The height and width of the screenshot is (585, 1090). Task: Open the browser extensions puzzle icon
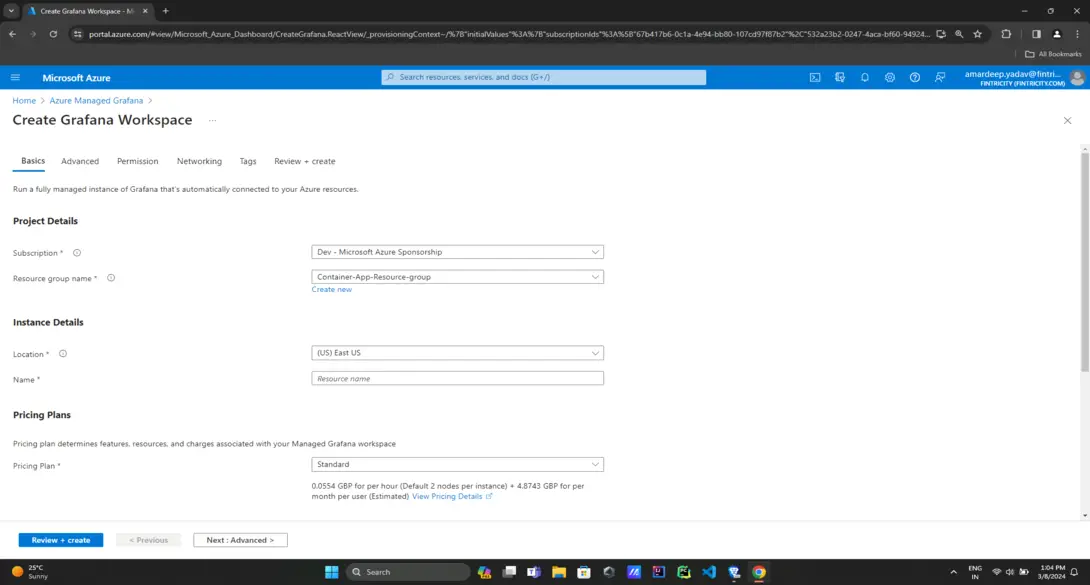(x=1006, y=34)
